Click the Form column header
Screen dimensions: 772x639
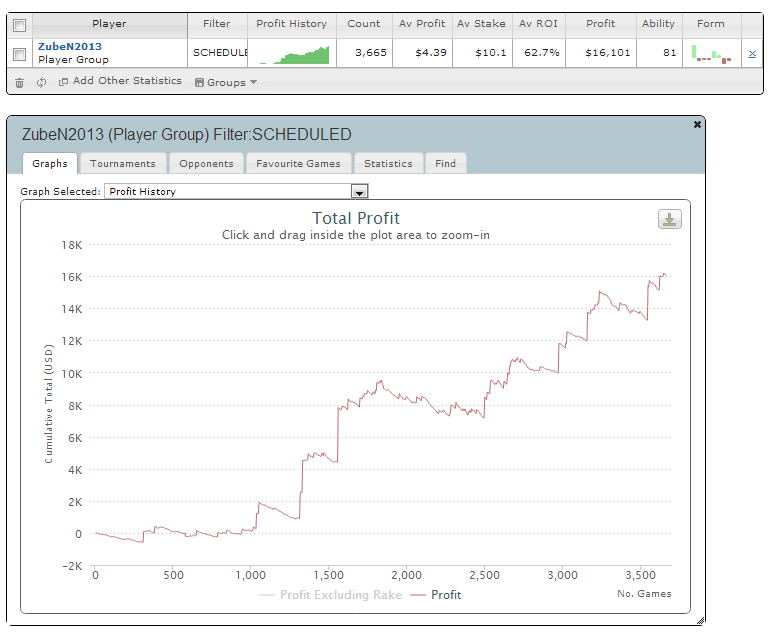711,24
